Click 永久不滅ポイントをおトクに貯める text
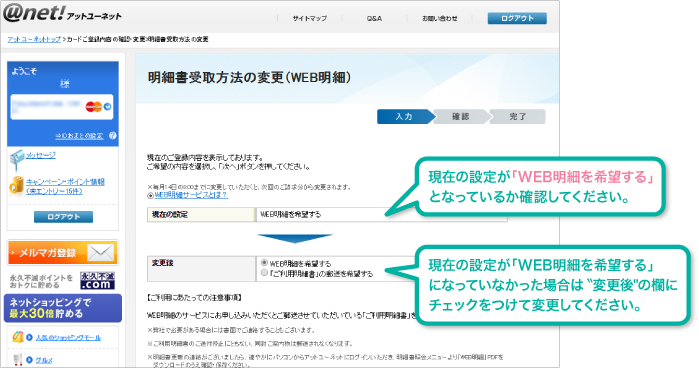 click(x=41, y=281)
